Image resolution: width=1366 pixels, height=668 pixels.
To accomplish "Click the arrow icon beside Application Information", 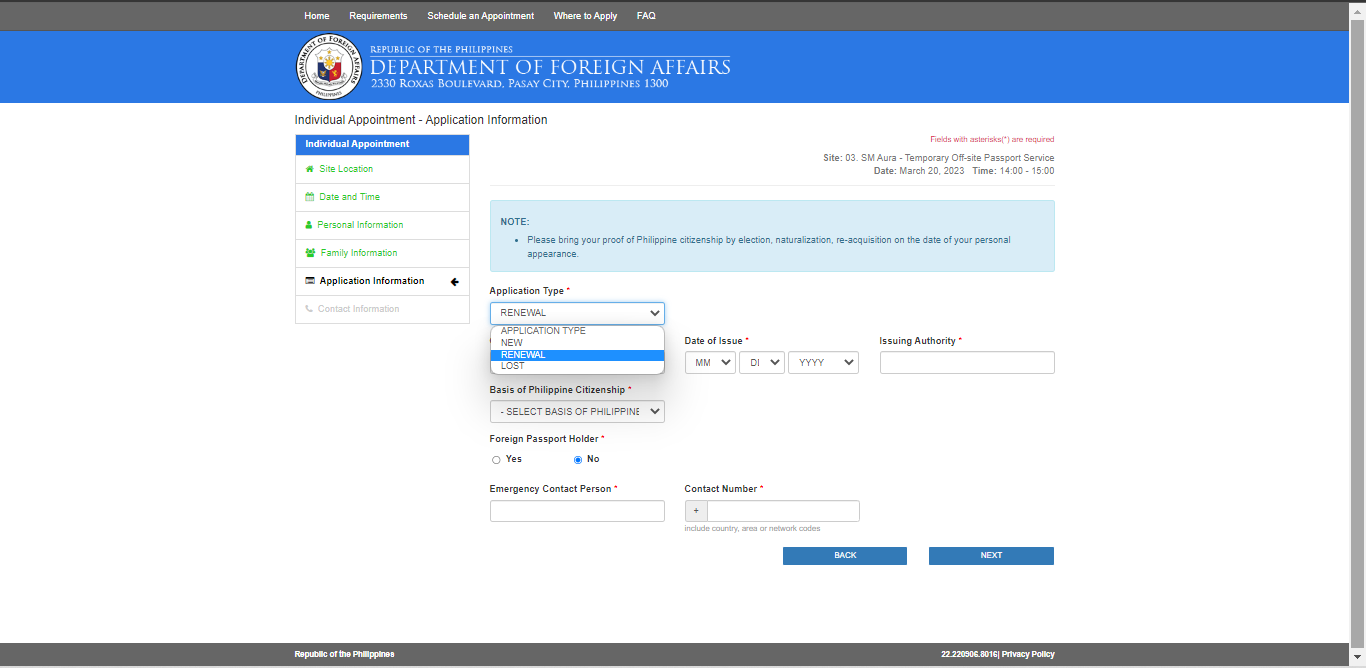I will tap(455, 281).
